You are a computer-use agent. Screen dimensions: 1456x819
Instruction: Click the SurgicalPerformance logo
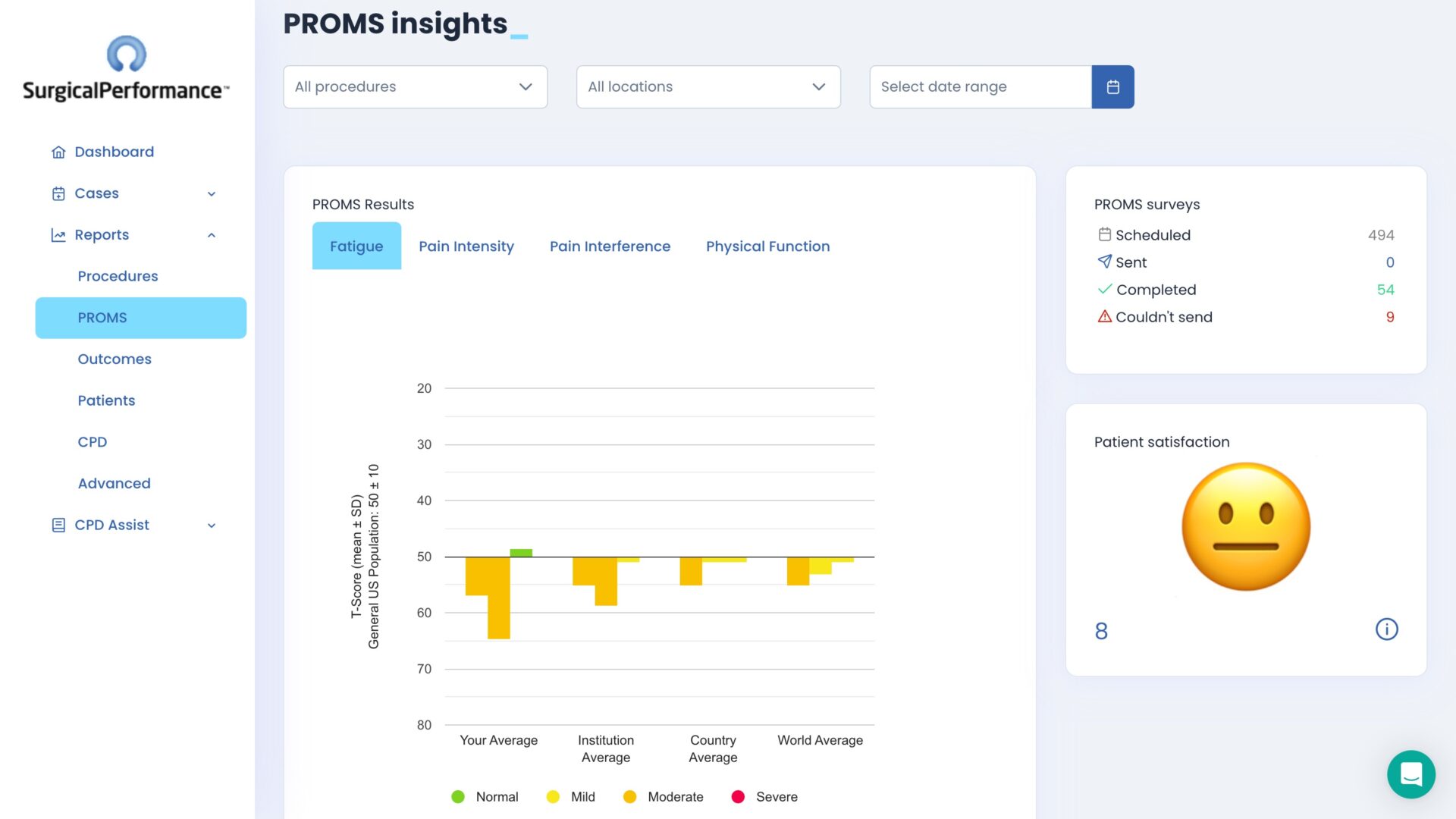pyautogui.click(x=126, y=70)
